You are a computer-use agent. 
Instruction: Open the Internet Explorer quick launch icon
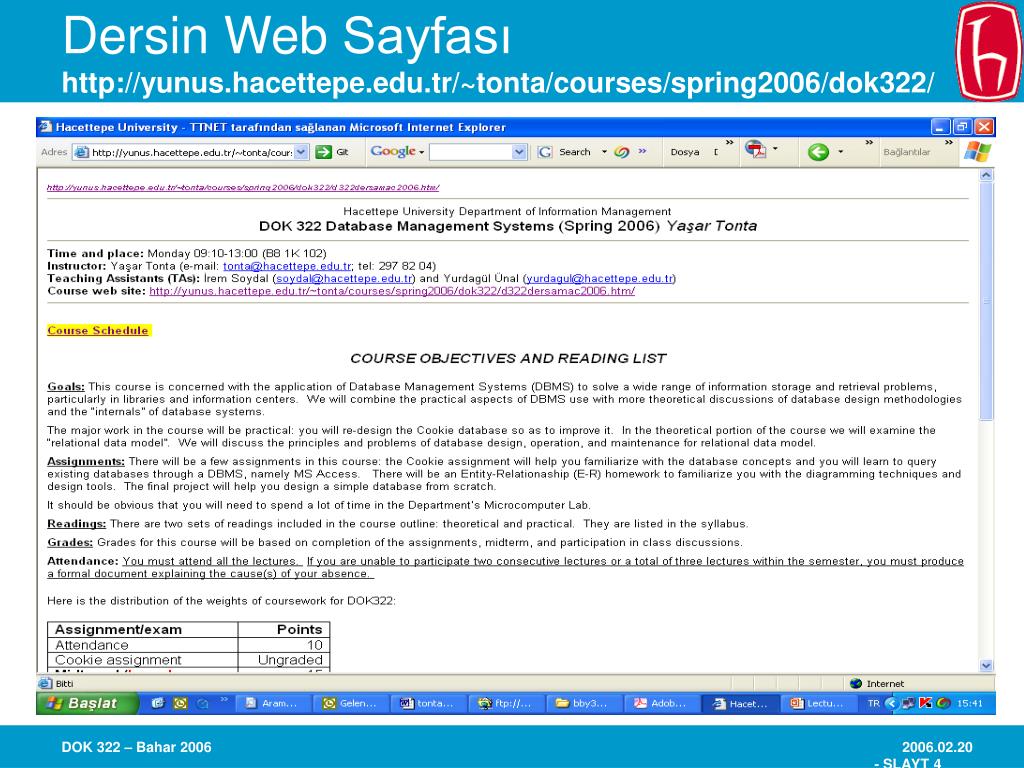157,703
